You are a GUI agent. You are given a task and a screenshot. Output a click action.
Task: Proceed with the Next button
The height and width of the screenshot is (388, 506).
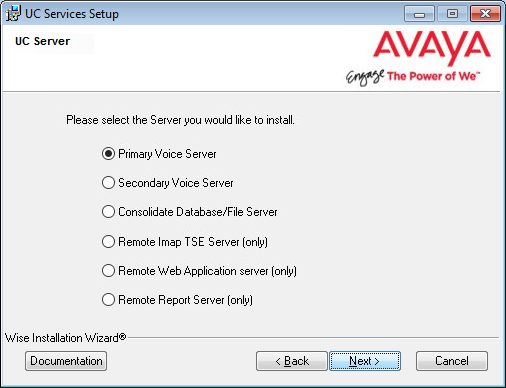pos(365,361)
